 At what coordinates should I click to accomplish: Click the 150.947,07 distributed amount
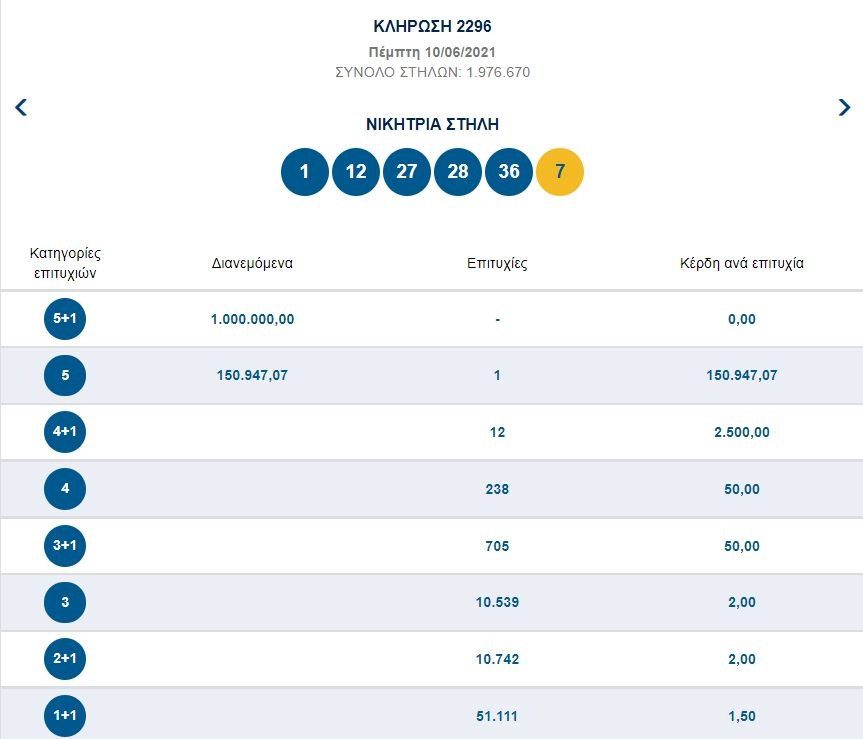252,376
